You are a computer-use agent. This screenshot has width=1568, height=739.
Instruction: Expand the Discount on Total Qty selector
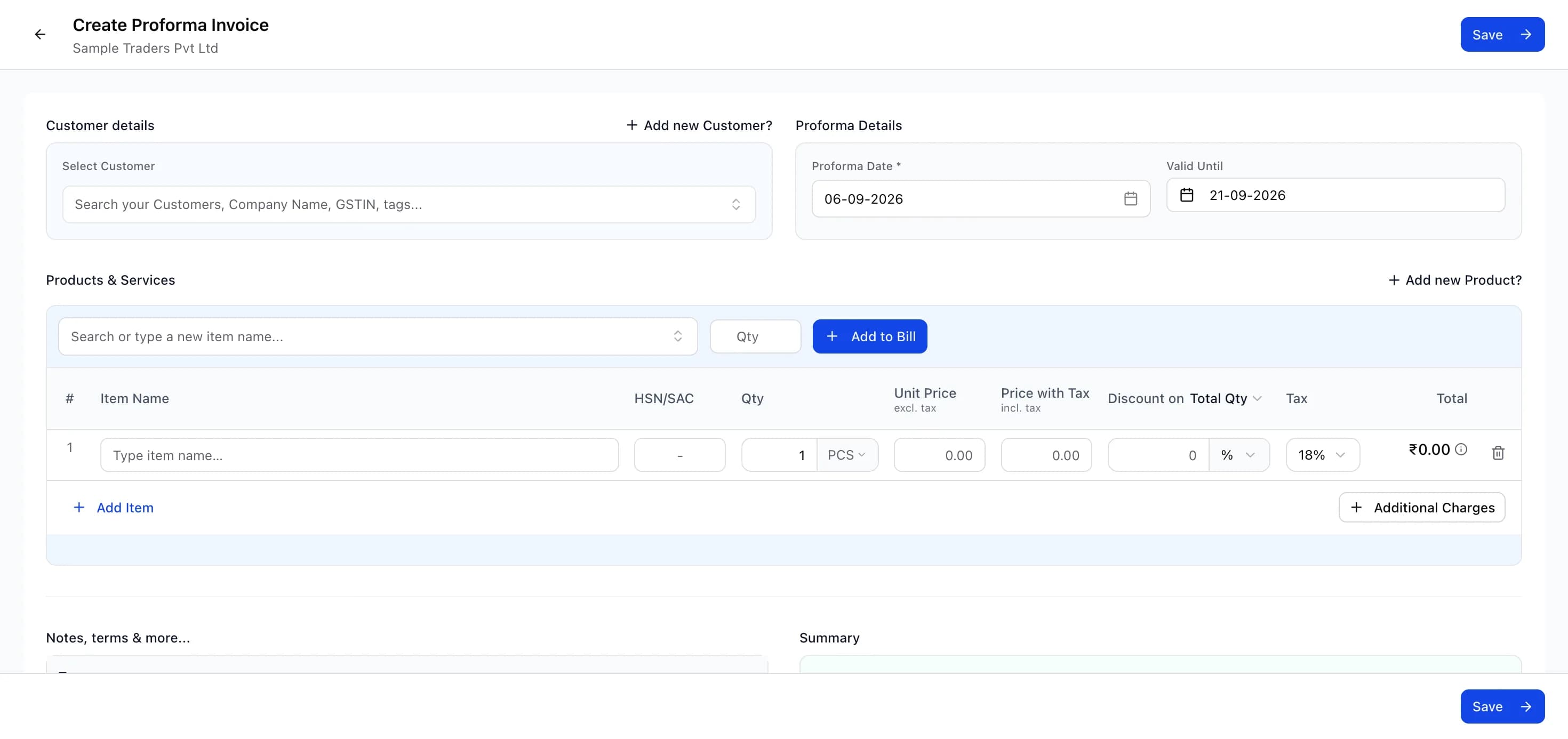click(1225, 398)
